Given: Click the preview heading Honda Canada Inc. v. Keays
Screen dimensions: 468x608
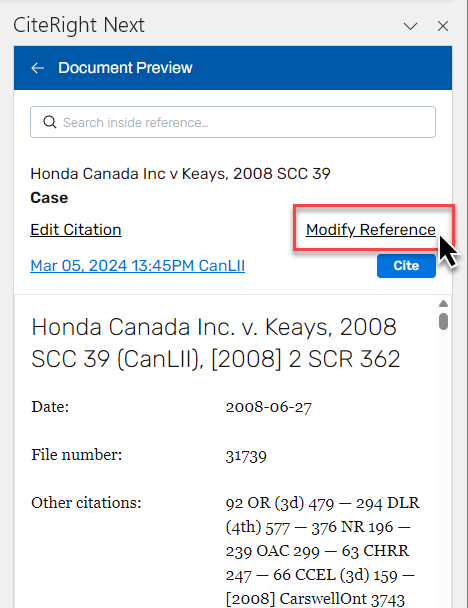Looking at the screenshot, I should tap(216, 343).
